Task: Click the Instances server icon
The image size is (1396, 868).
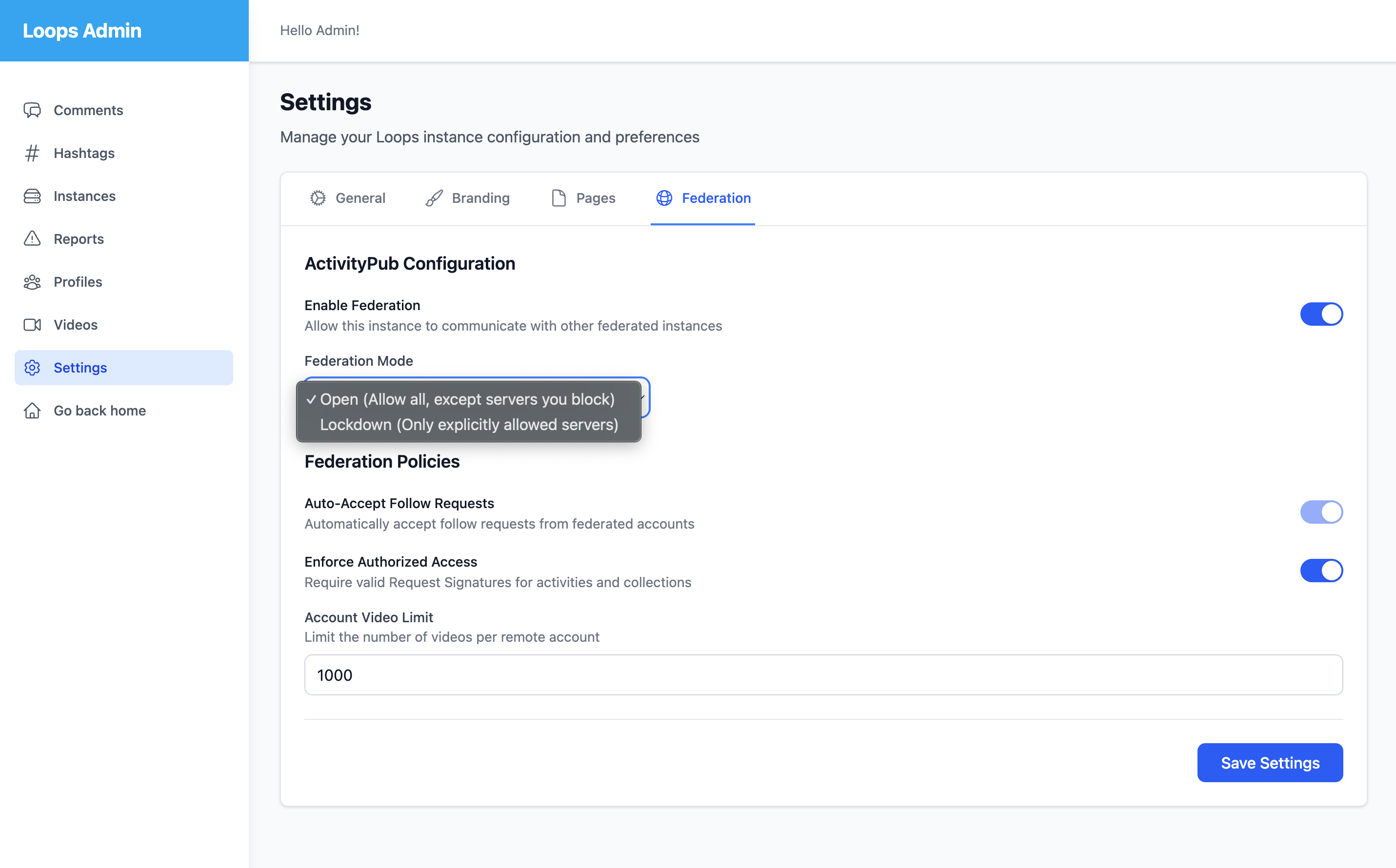Action: (32, 197)
